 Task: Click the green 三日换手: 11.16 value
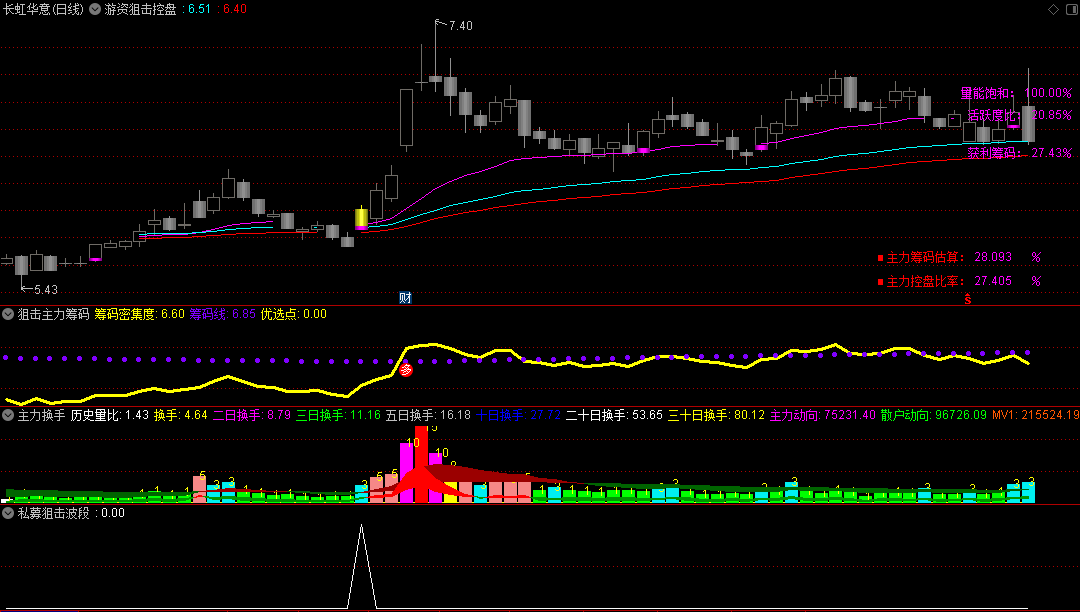tap(338, 415)
